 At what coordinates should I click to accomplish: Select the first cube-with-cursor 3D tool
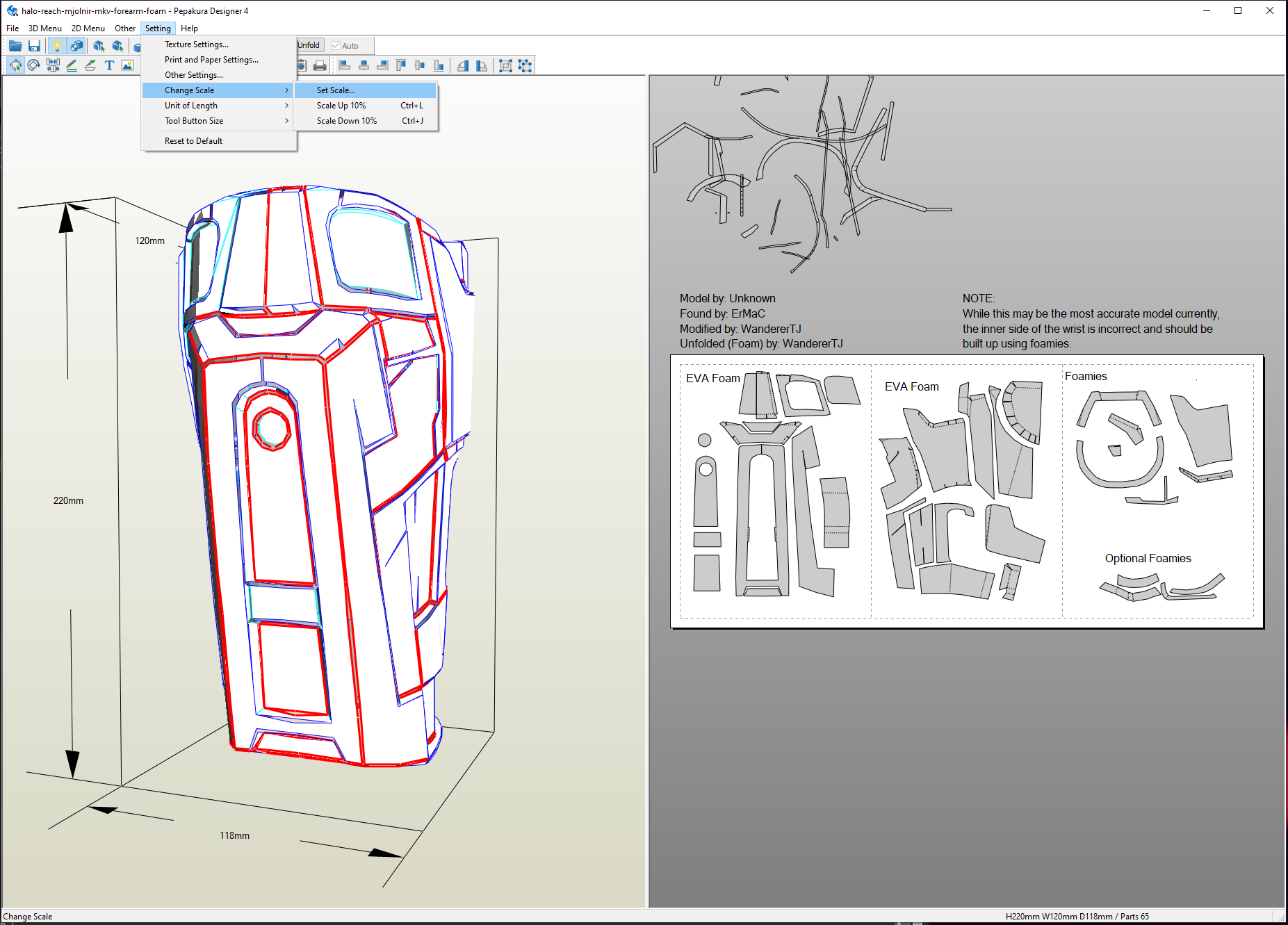pos(99,46)
